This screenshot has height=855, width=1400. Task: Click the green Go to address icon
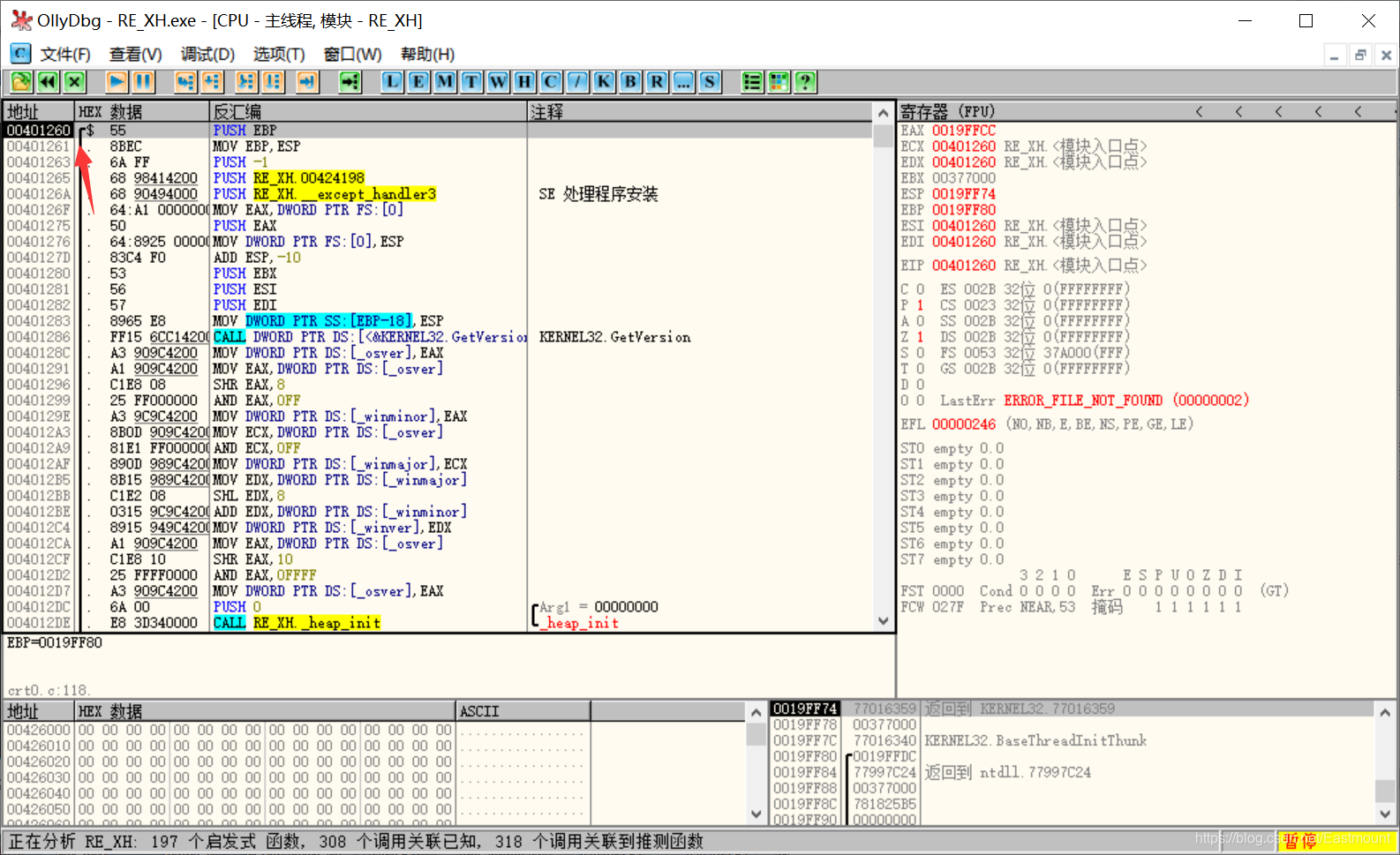click(350, 82)
